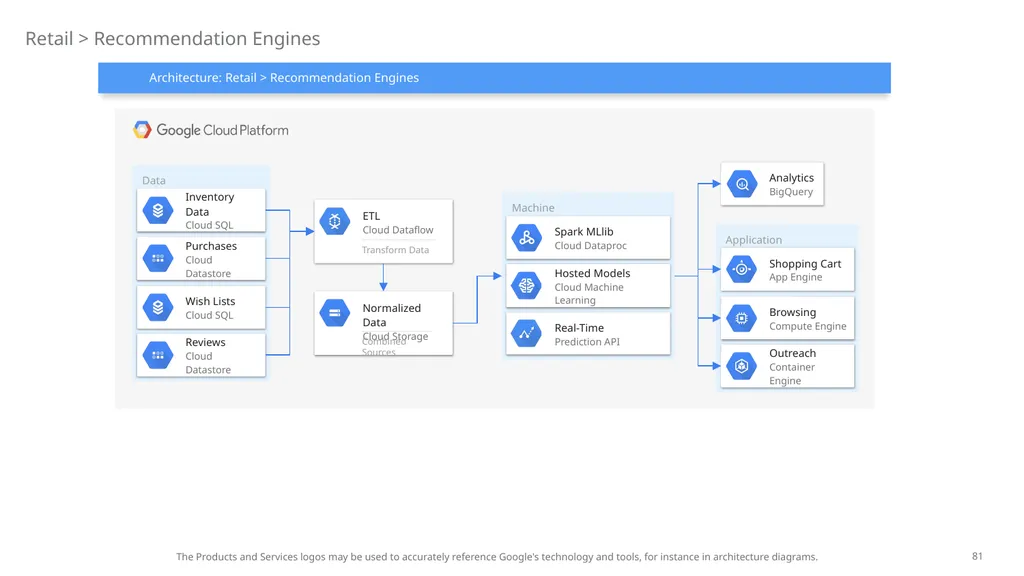The width and height of the screenshot is (1024, 576).
Task: Click the slide title 'Retail > Recommendation Engines'
Action: [172, 39]
